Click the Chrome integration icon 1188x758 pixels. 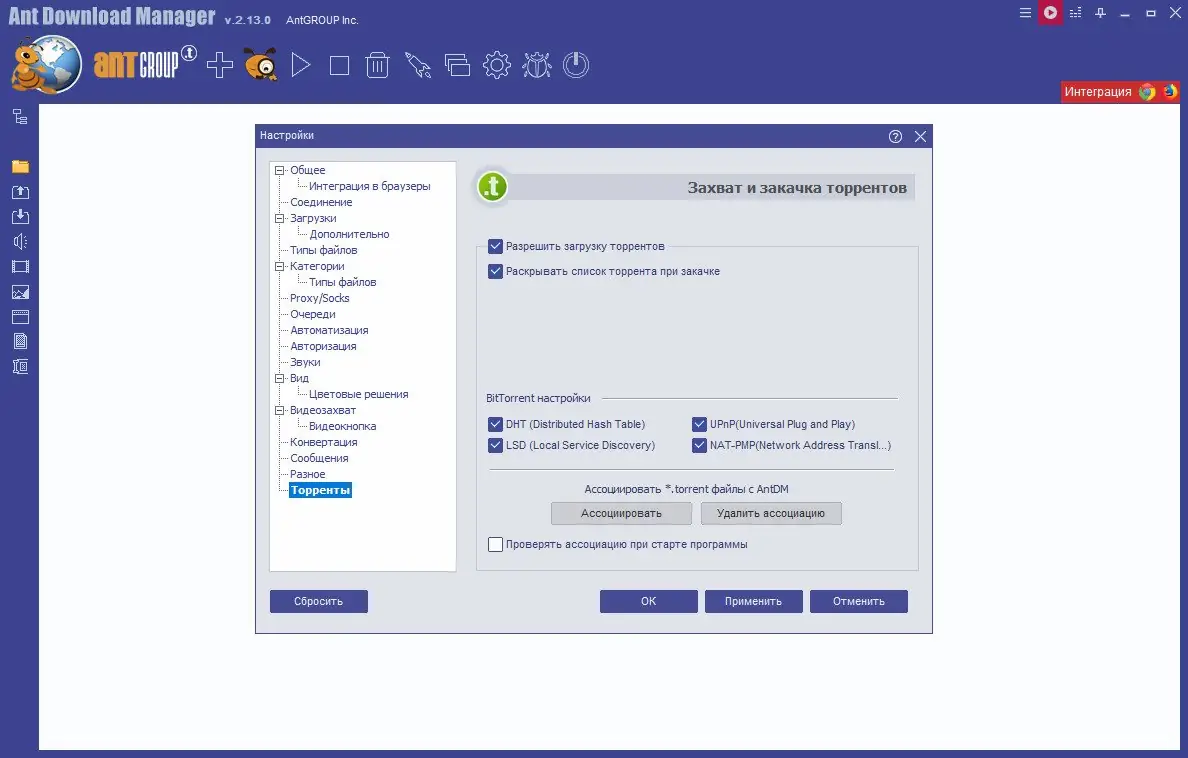pyautogui.click(x=1147, y=92)
